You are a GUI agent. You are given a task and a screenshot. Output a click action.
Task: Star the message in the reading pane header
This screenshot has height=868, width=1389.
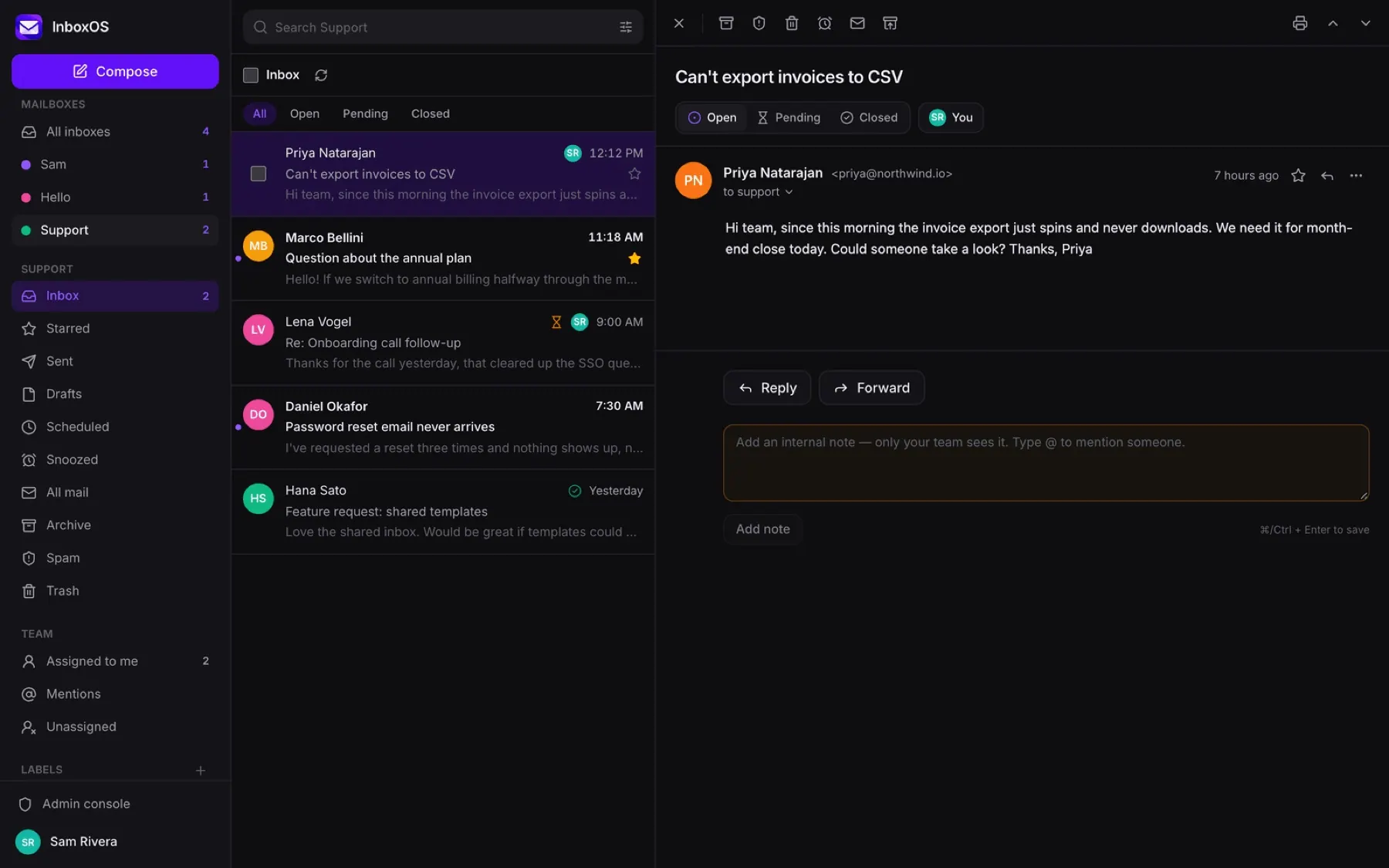[x=1298, y=175]
